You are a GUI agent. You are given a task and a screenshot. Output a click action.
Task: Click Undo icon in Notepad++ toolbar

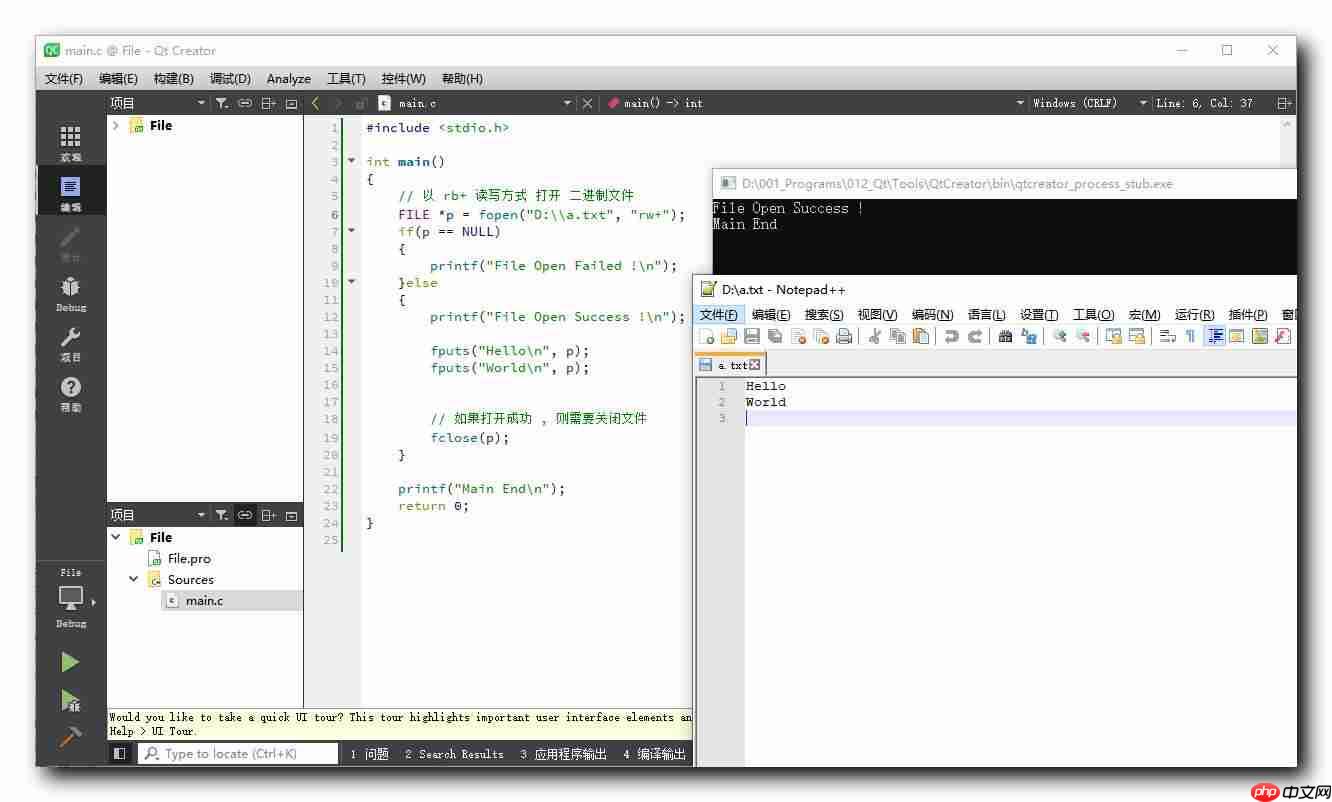(x=951, y=336)
